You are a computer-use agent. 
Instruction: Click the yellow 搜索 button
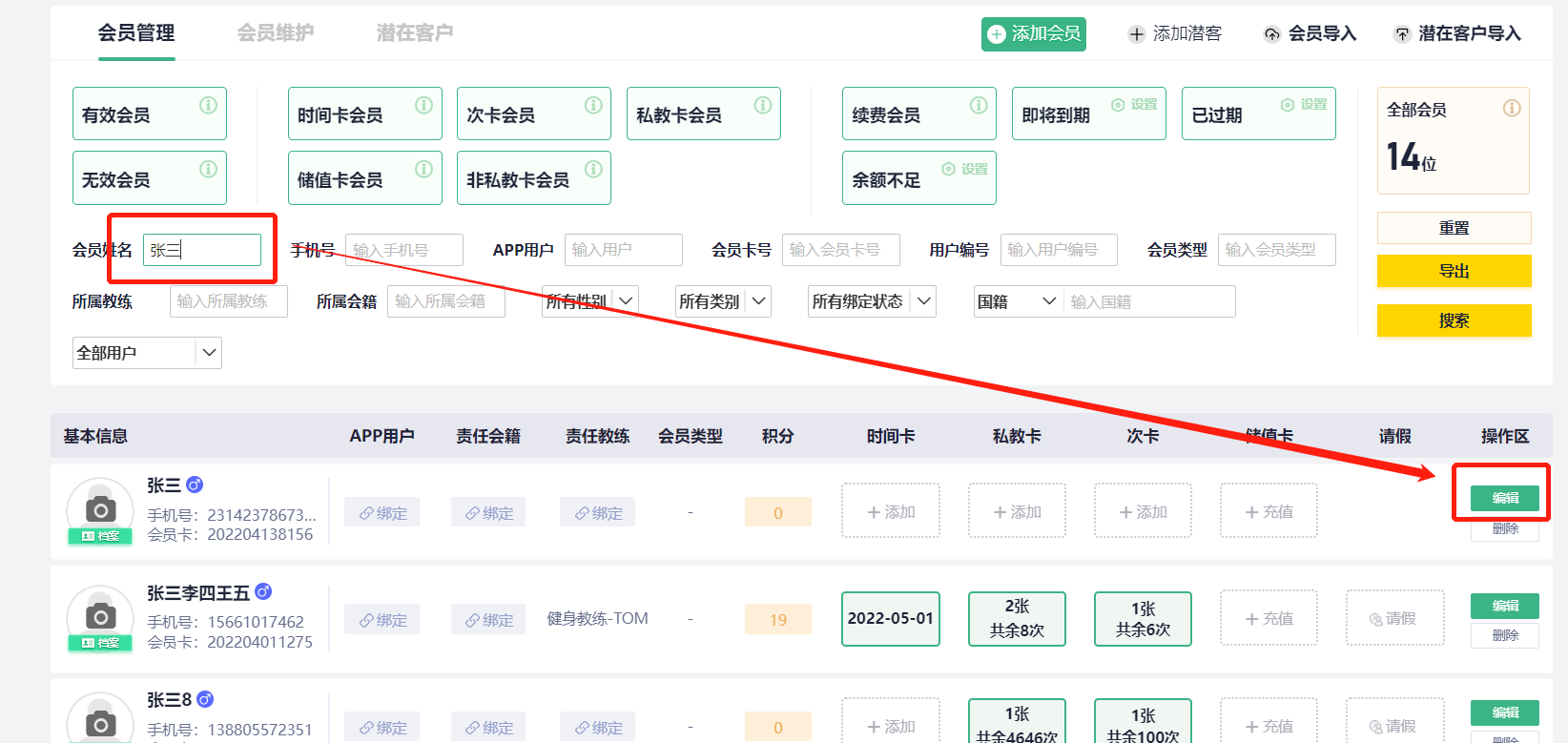[x=1454, y=320]
